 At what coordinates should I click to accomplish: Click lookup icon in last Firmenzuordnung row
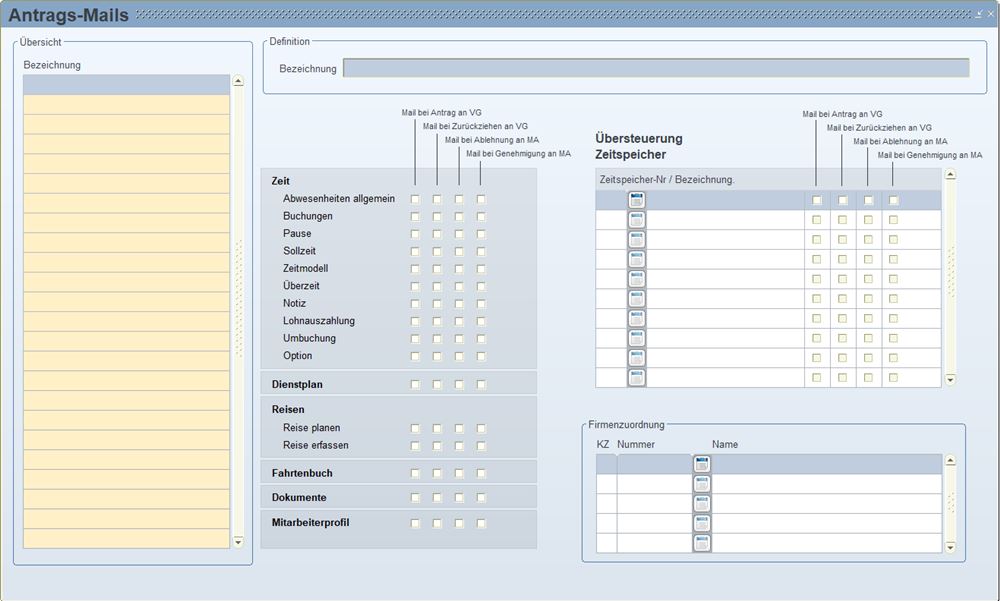click(701, 543)
